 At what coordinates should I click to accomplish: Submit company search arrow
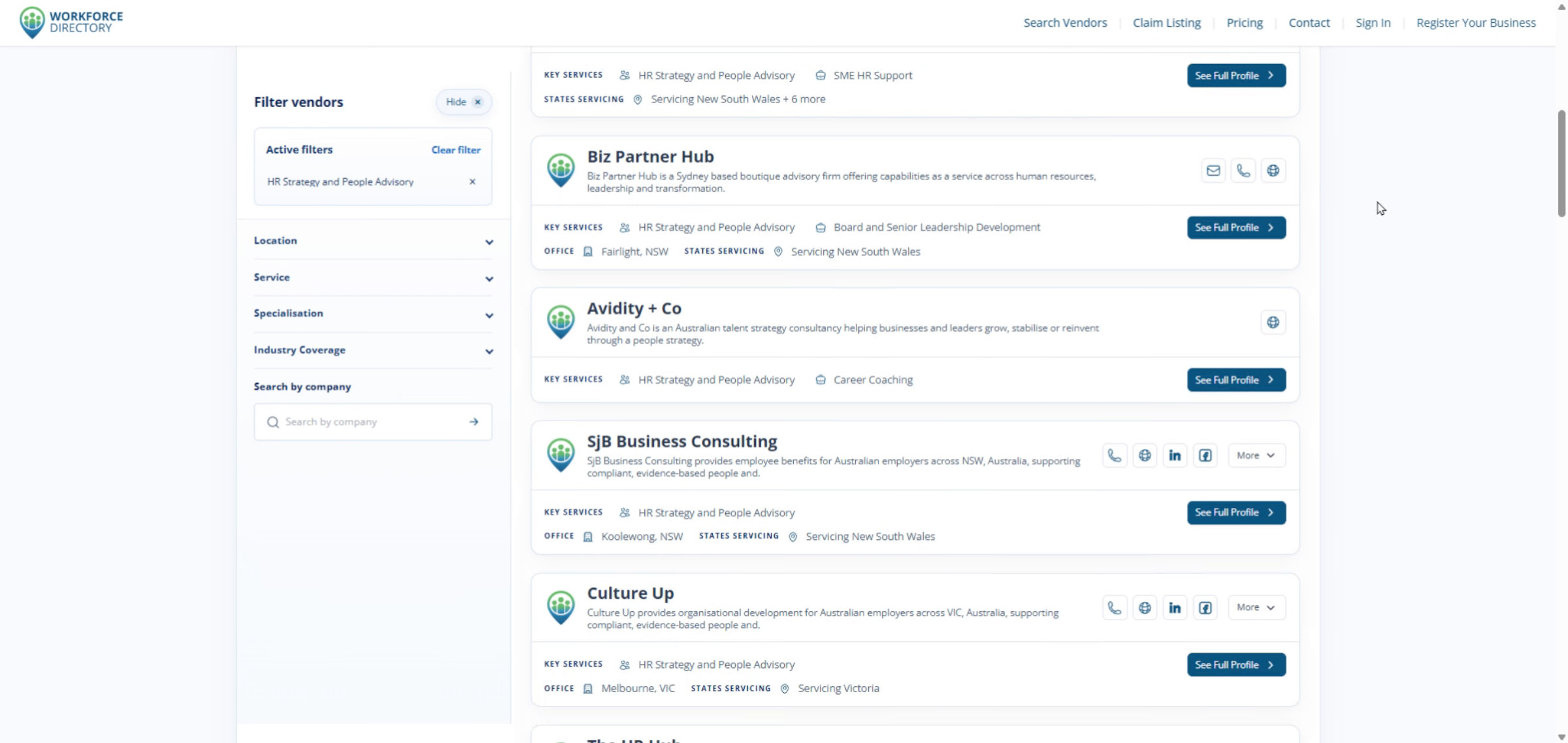pos(474,422)
